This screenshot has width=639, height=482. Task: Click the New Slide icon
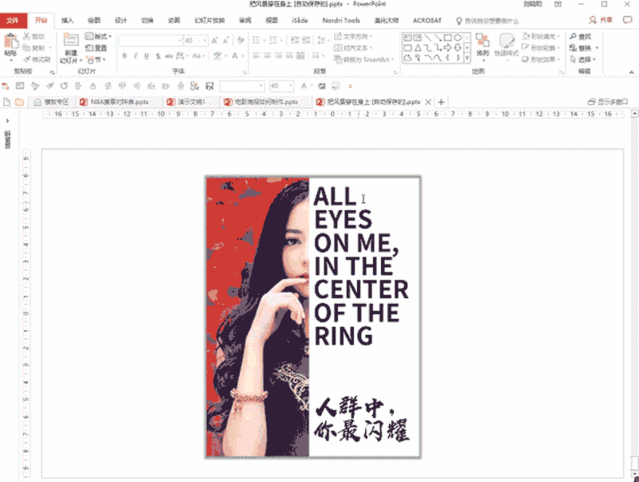(x=71, y=40)
